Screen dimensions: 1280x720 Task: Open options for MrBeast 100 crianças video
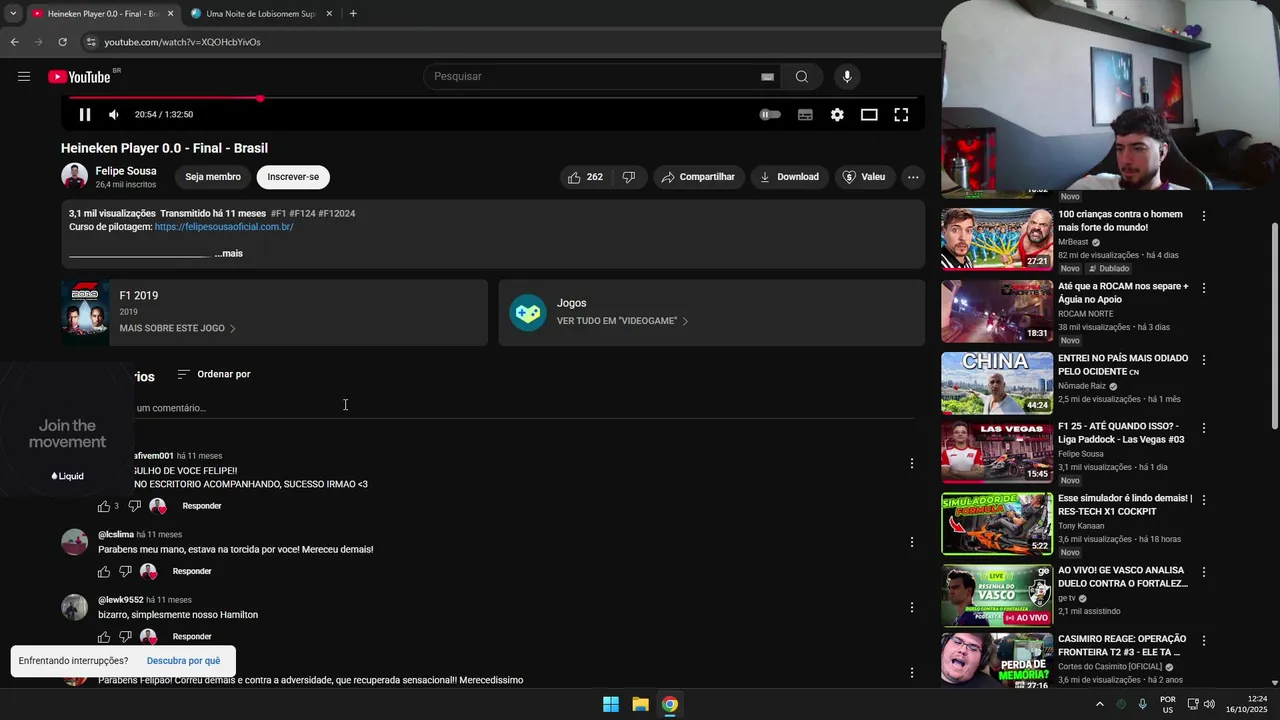click(x=1204, y=216)
